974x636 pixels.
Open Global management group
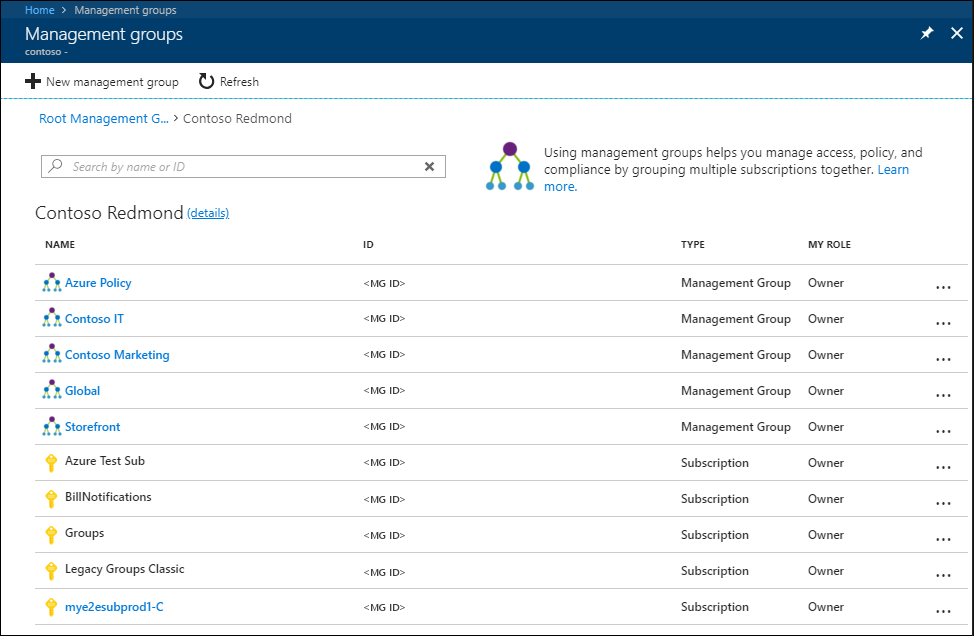(83, 391)
